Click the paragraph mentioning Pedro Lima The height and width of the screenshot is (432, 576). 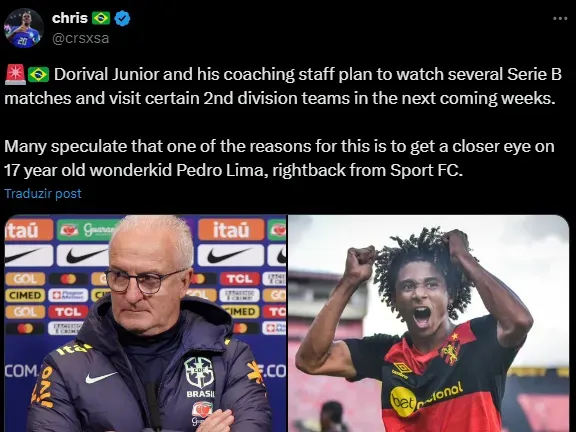click(x=279, y=158)
